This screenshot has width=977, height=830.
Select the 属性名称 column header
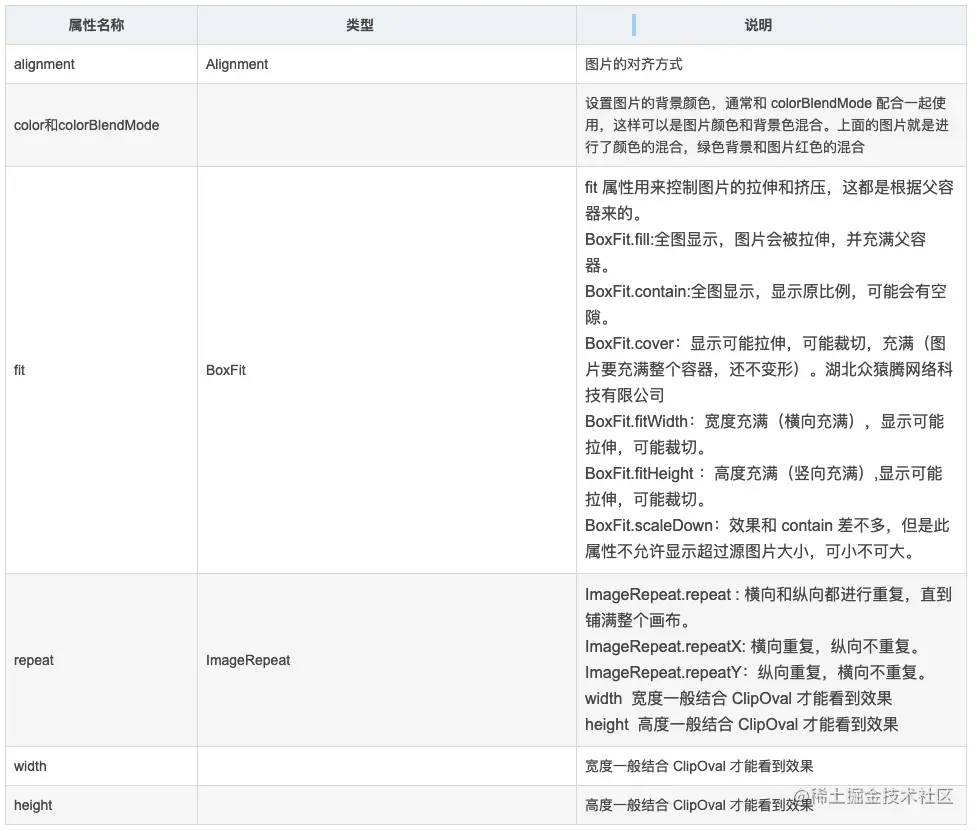(x=100, y=24)
